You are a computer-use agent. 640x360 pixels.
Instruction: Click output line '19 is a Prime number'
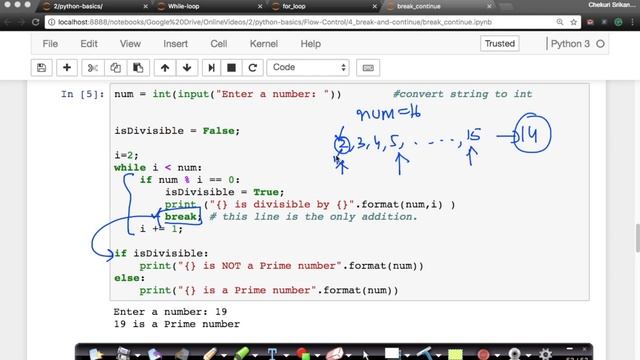click(x=177, y=324)
